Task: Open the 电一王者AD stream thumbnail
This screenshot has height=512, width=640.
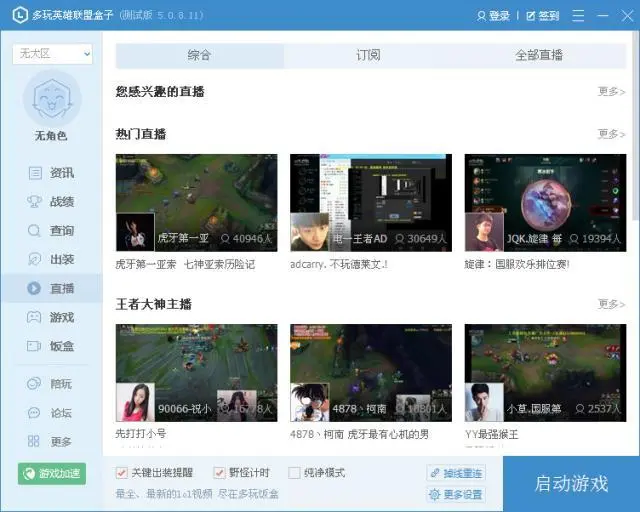Action: point(371,203)
